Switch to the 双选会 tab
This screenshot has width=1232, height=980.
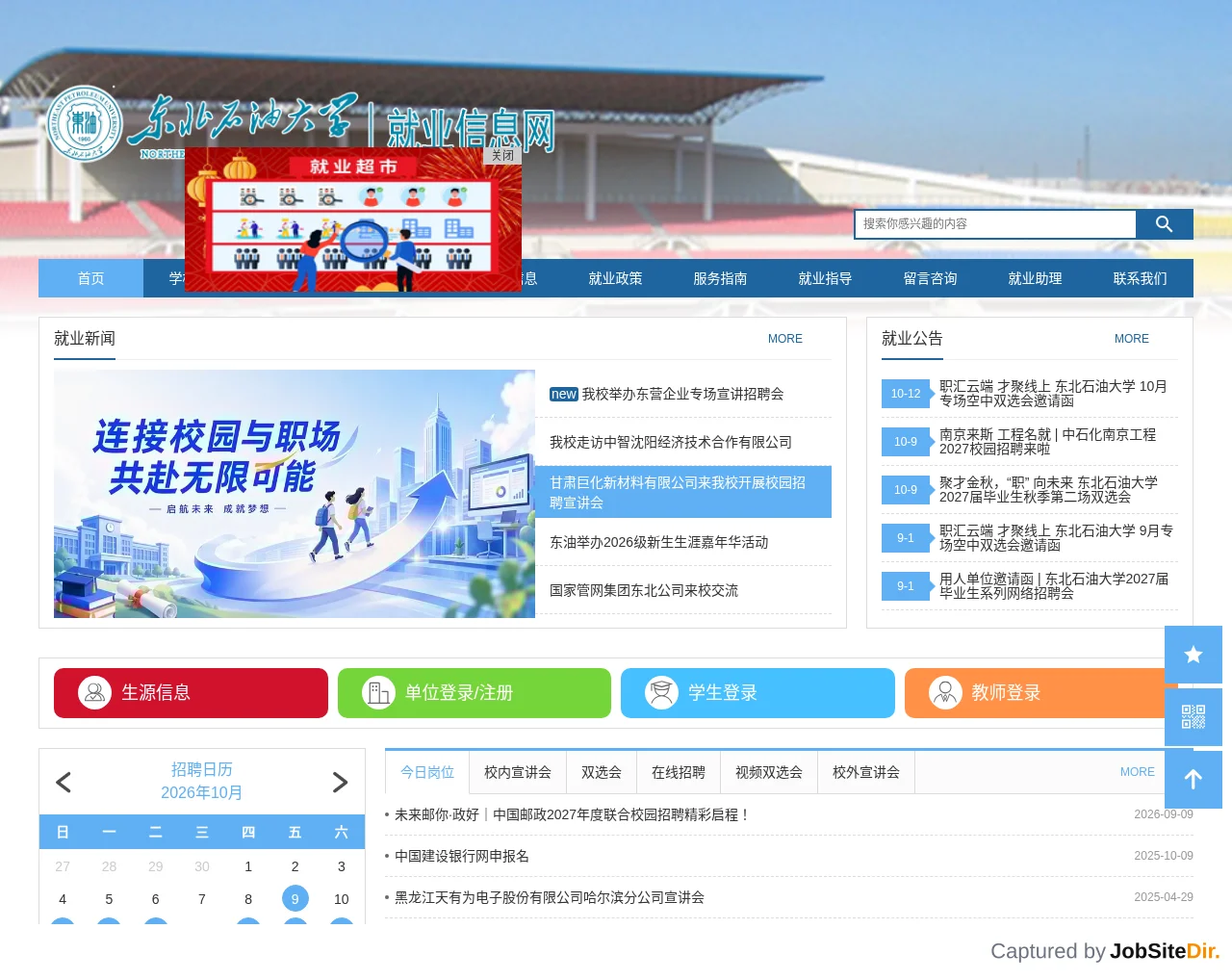click(x=602, y=772)
